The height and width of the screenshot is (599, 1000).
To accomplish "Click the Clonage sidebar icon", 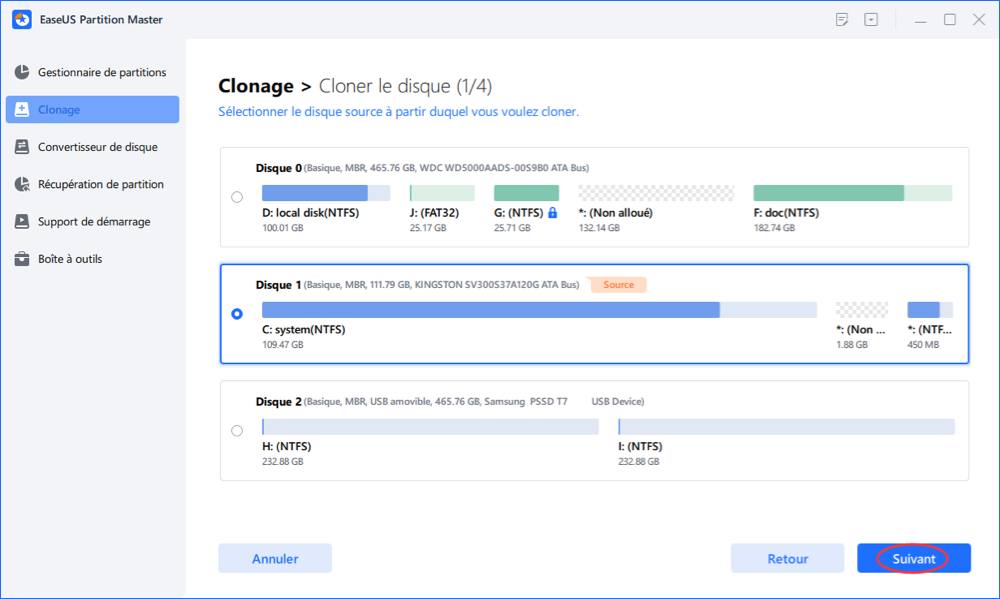I will [x=21, y=110].
